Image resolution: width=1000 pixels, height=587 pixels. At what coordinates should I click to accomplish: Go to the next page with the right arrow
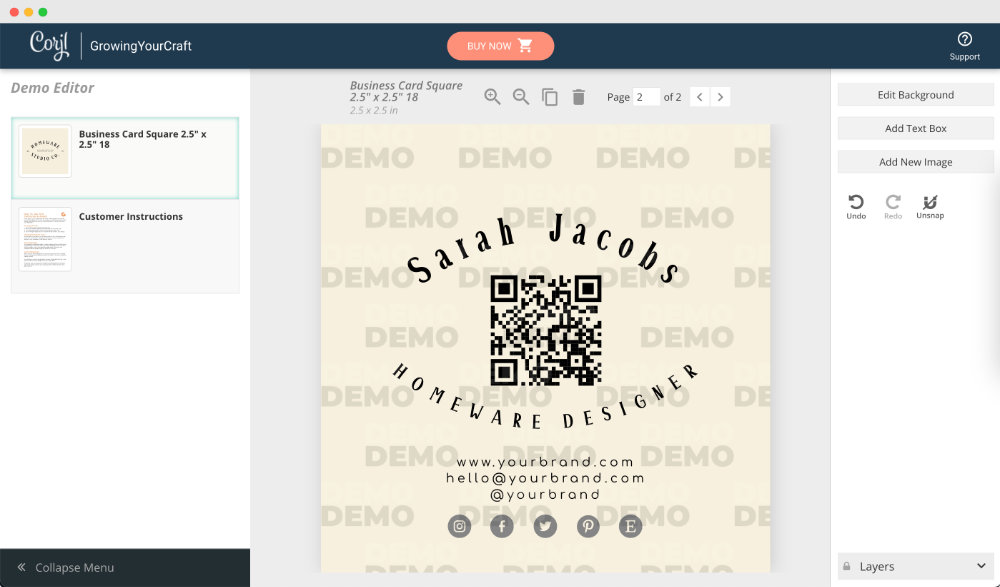[720, 96]
